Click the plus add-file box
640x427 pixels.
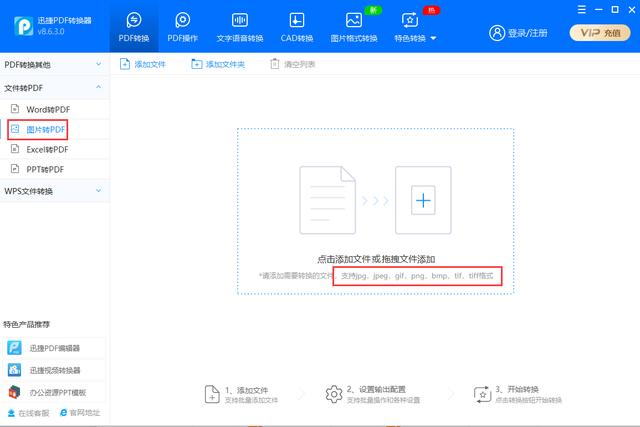click(x=423, y=200)
